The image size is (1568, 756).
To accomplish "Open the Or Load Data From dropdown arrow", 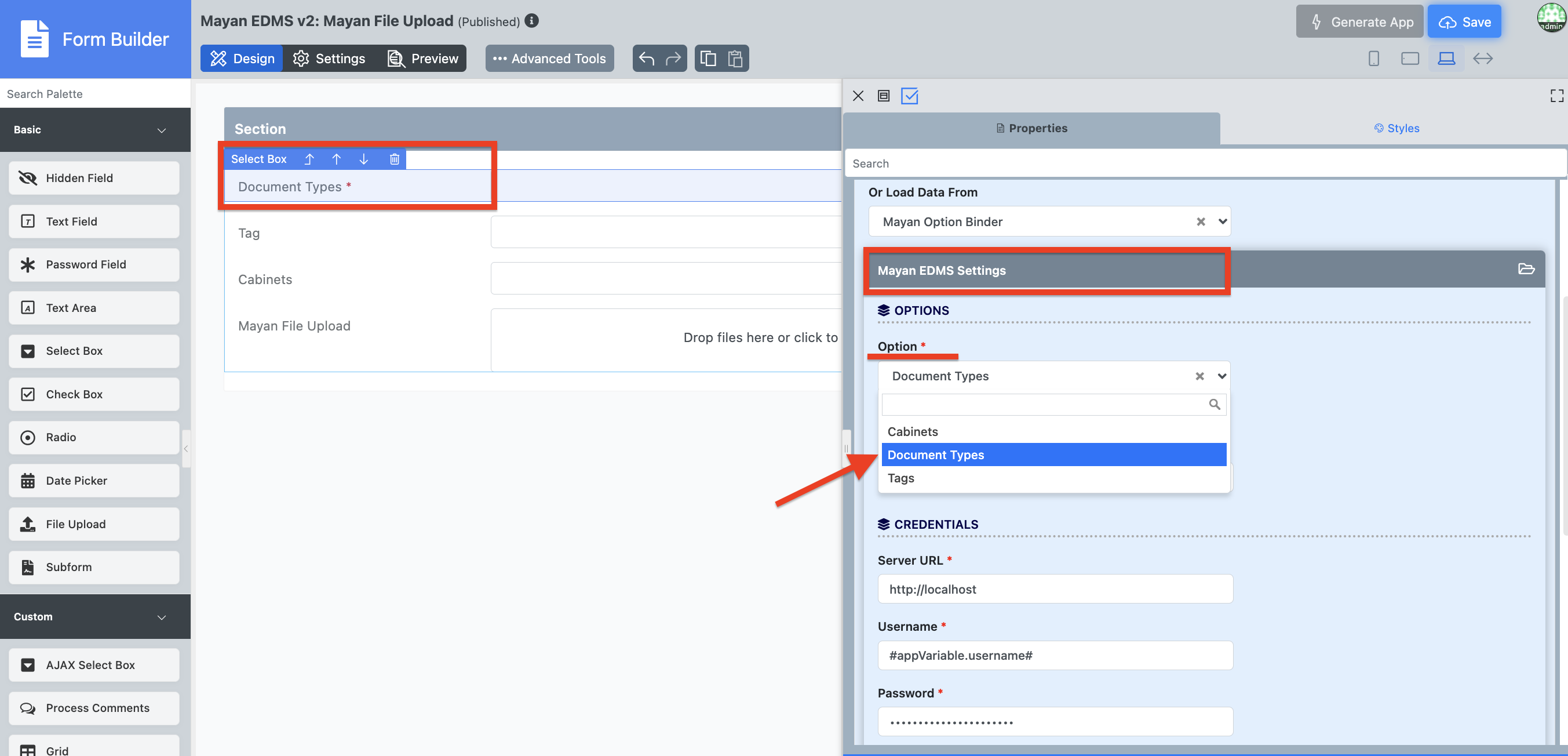I will (1221, 221).
